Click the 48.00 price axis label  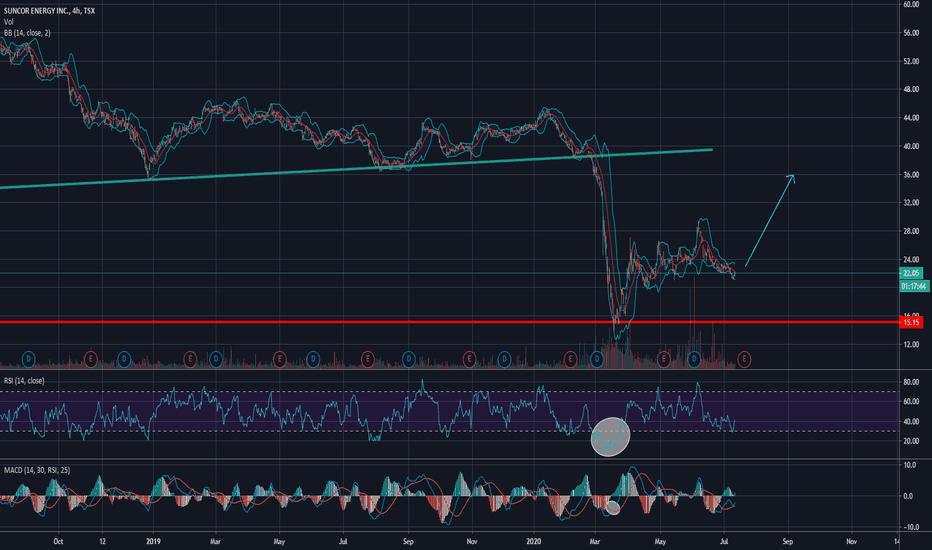coord(911,90)
